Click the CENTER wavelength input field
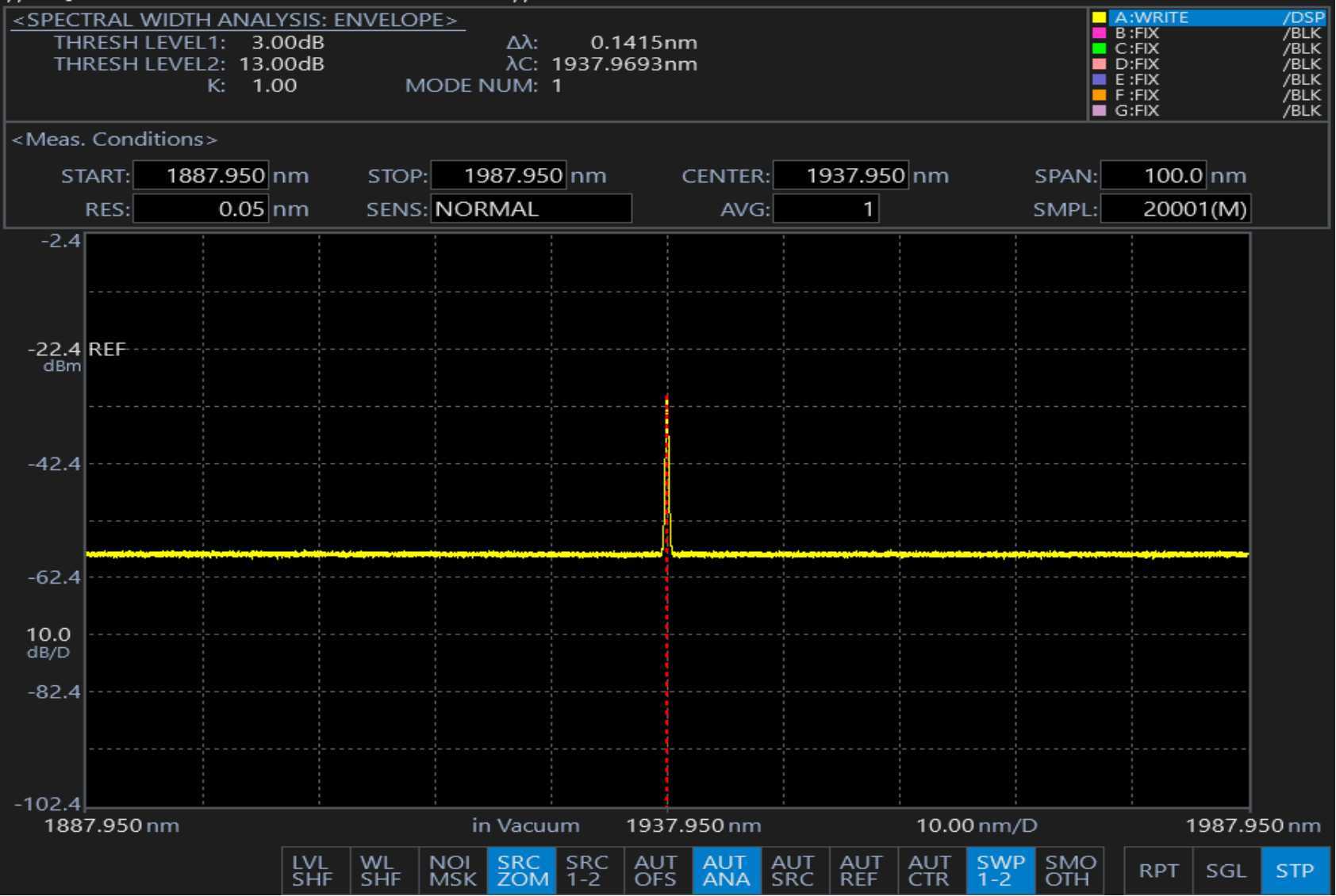 click(840, 175)
